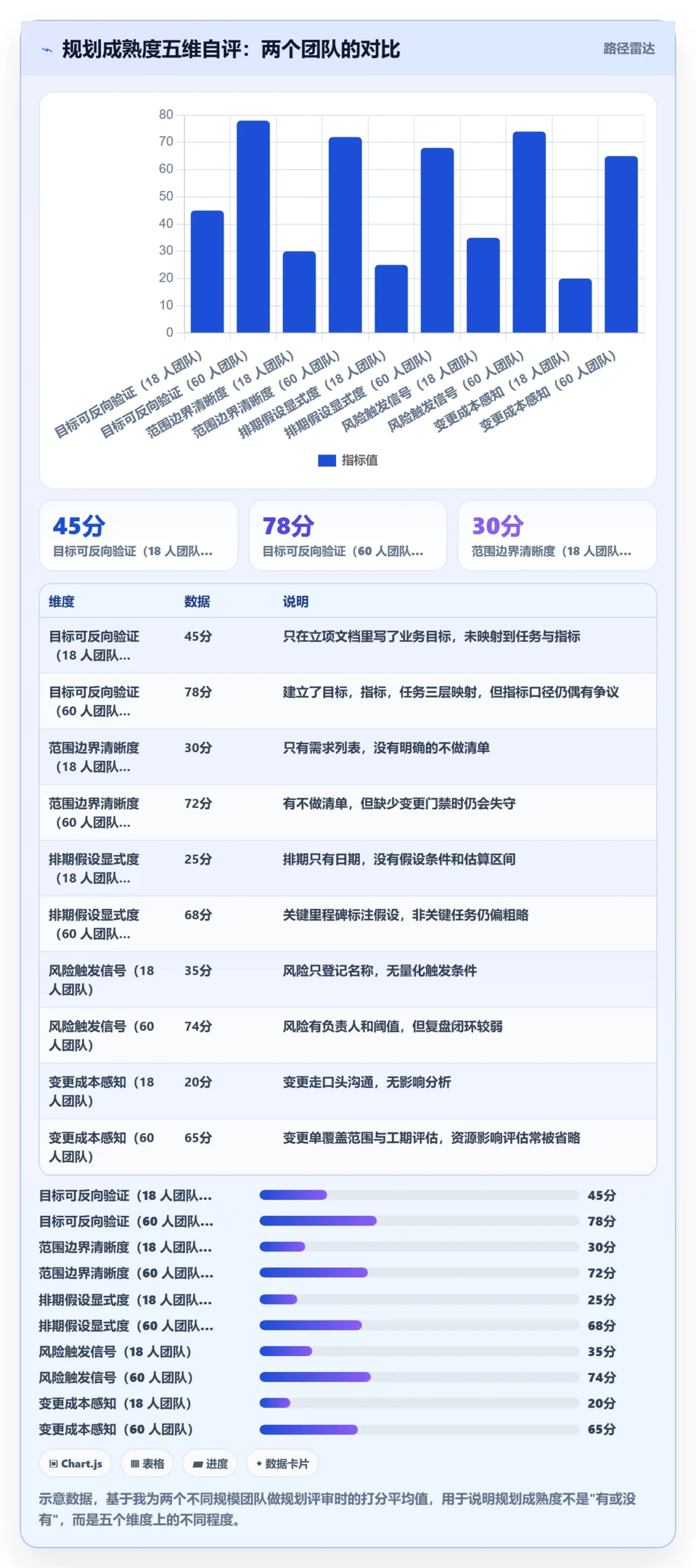Click the 65分 value in the table

(198, 1138)
